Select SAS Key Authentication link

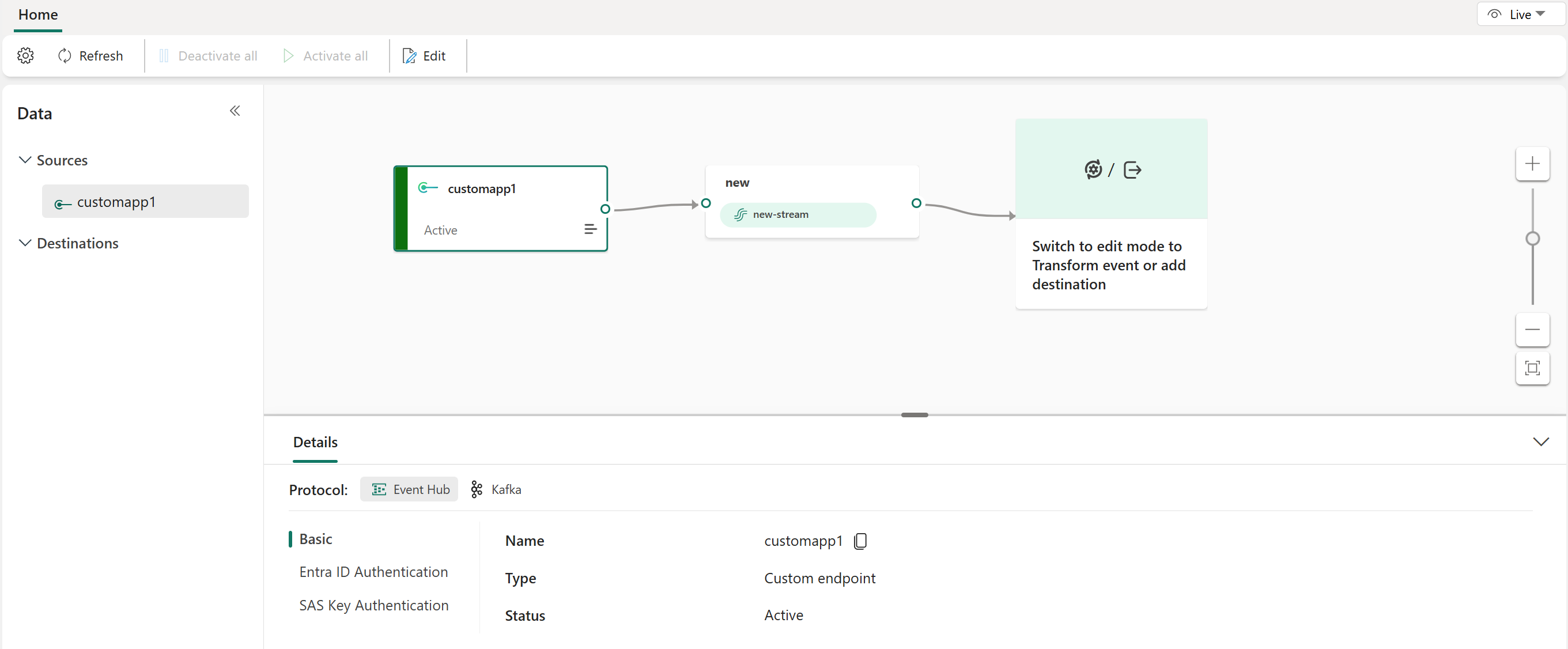pos(373,605)
